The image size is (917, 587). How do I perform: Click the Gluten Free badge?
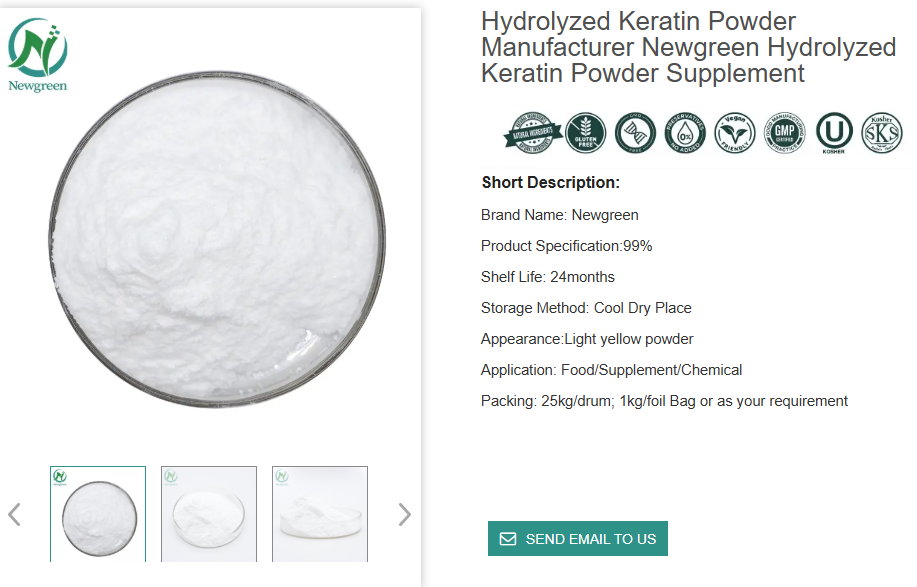point(585,133)
